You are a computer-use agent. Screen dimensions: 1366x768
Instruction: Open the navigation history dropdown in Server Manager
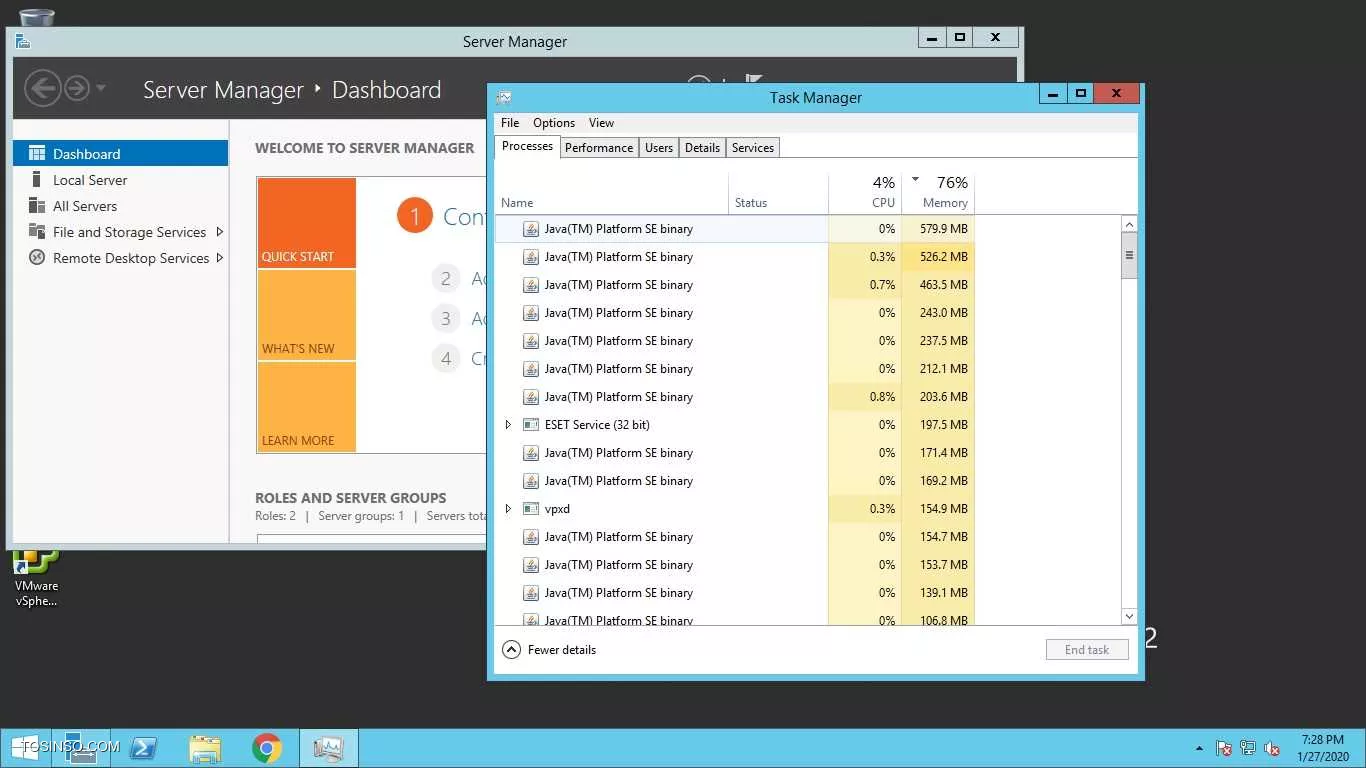coord(101,89)
